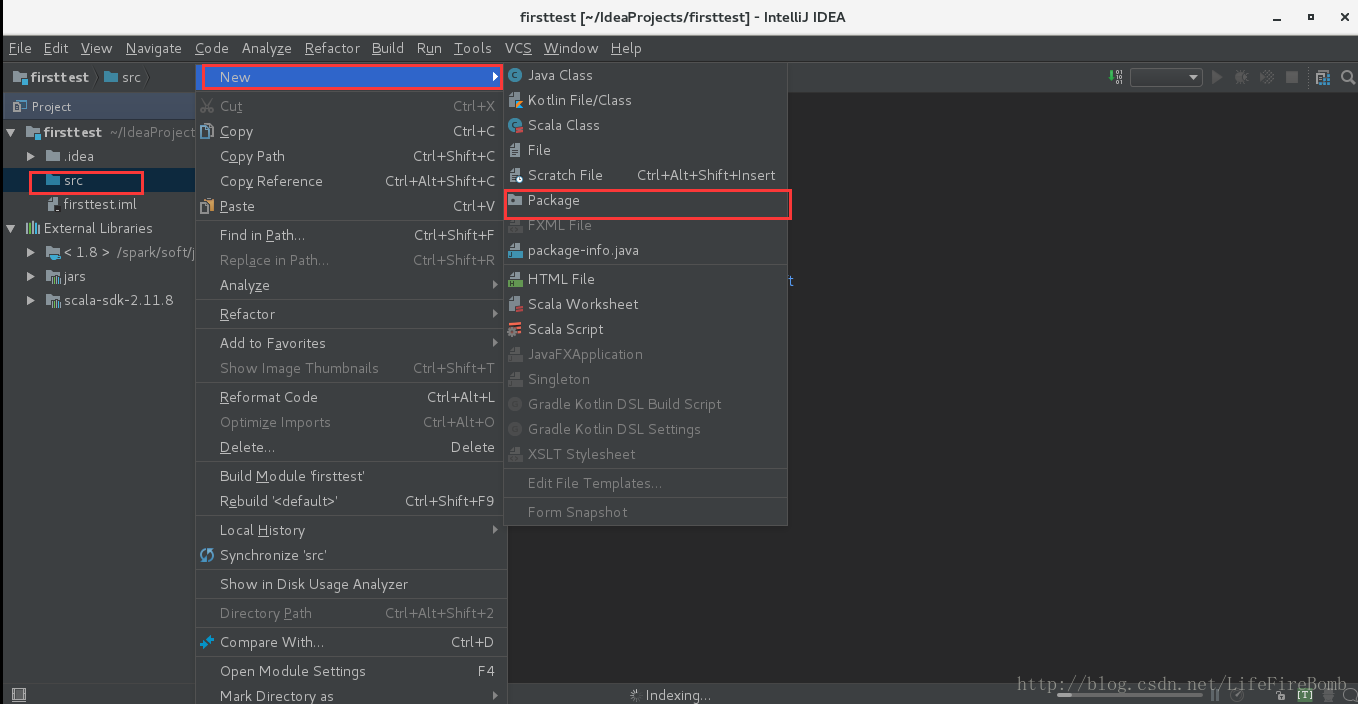Select Copy Reference entry

(351, 181)
